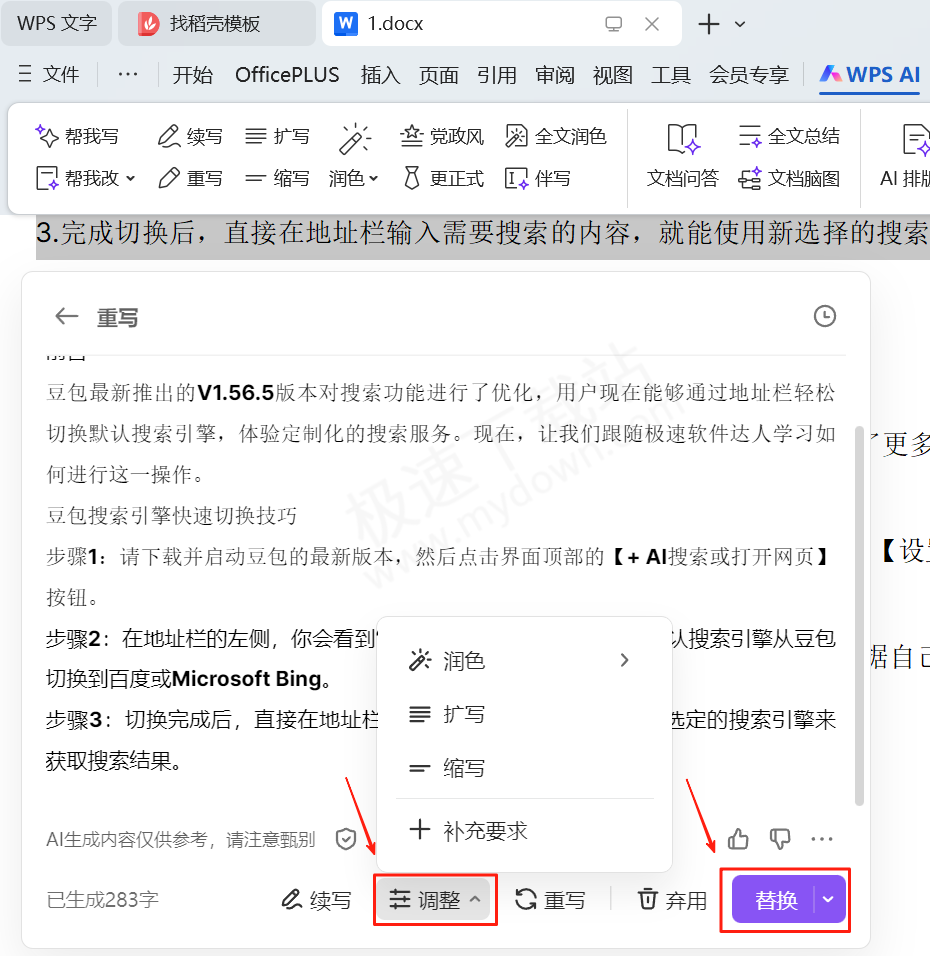930x956 pixels.
Task: Give a thumbs up to the generated text
Action: pyautogui.click(x=738, y=839)
